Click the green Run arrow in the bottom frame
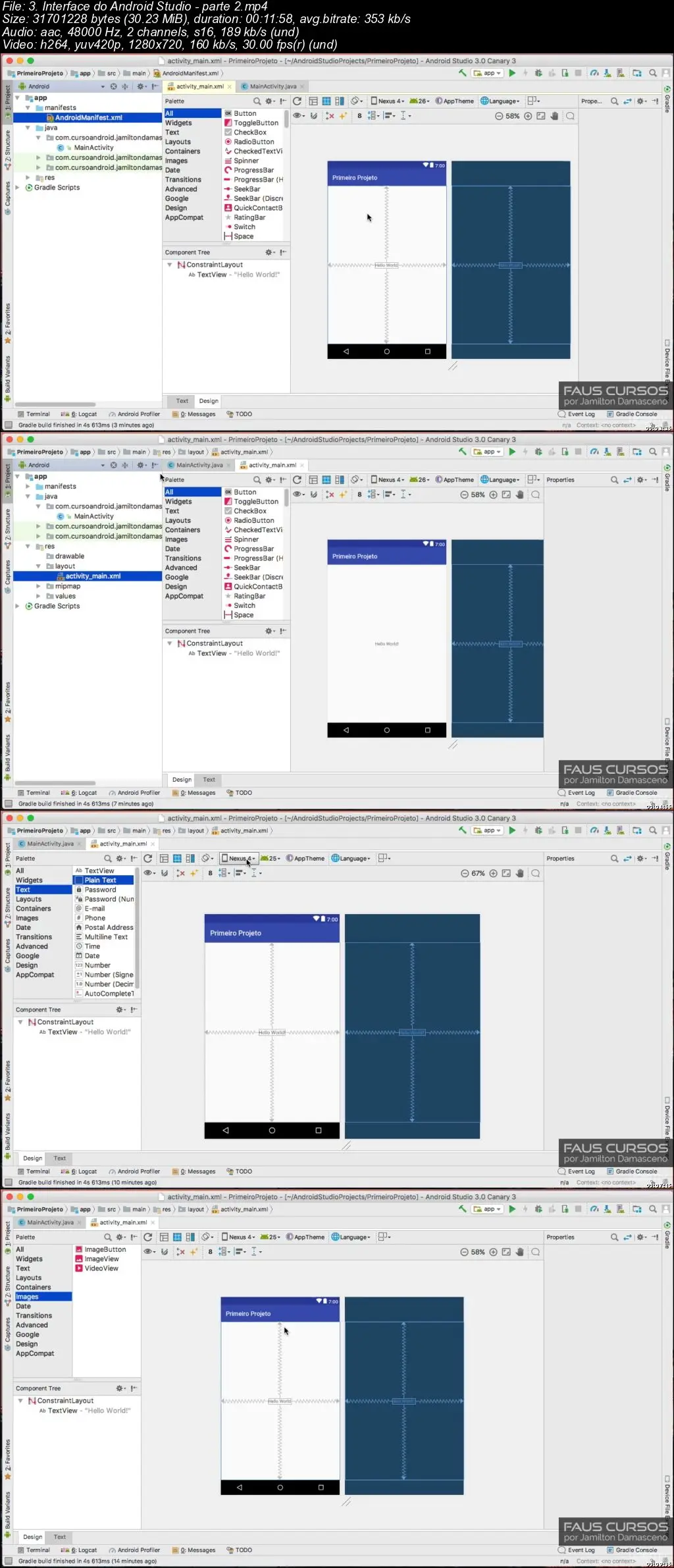This screenshot has width=674, height=1568. [x=512, y=1209]
